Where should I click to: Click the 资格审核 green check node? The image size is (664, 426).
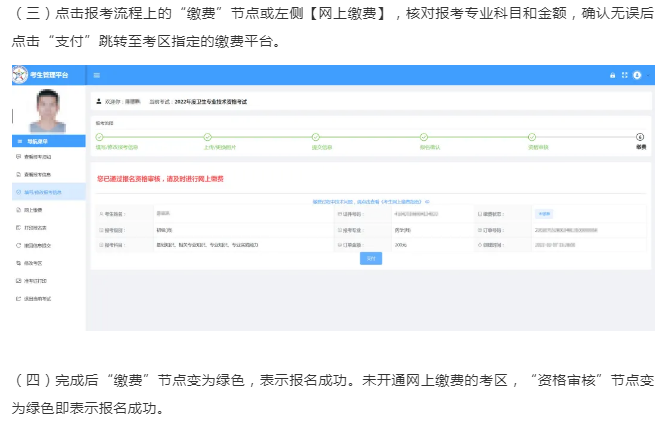point(531,137)
